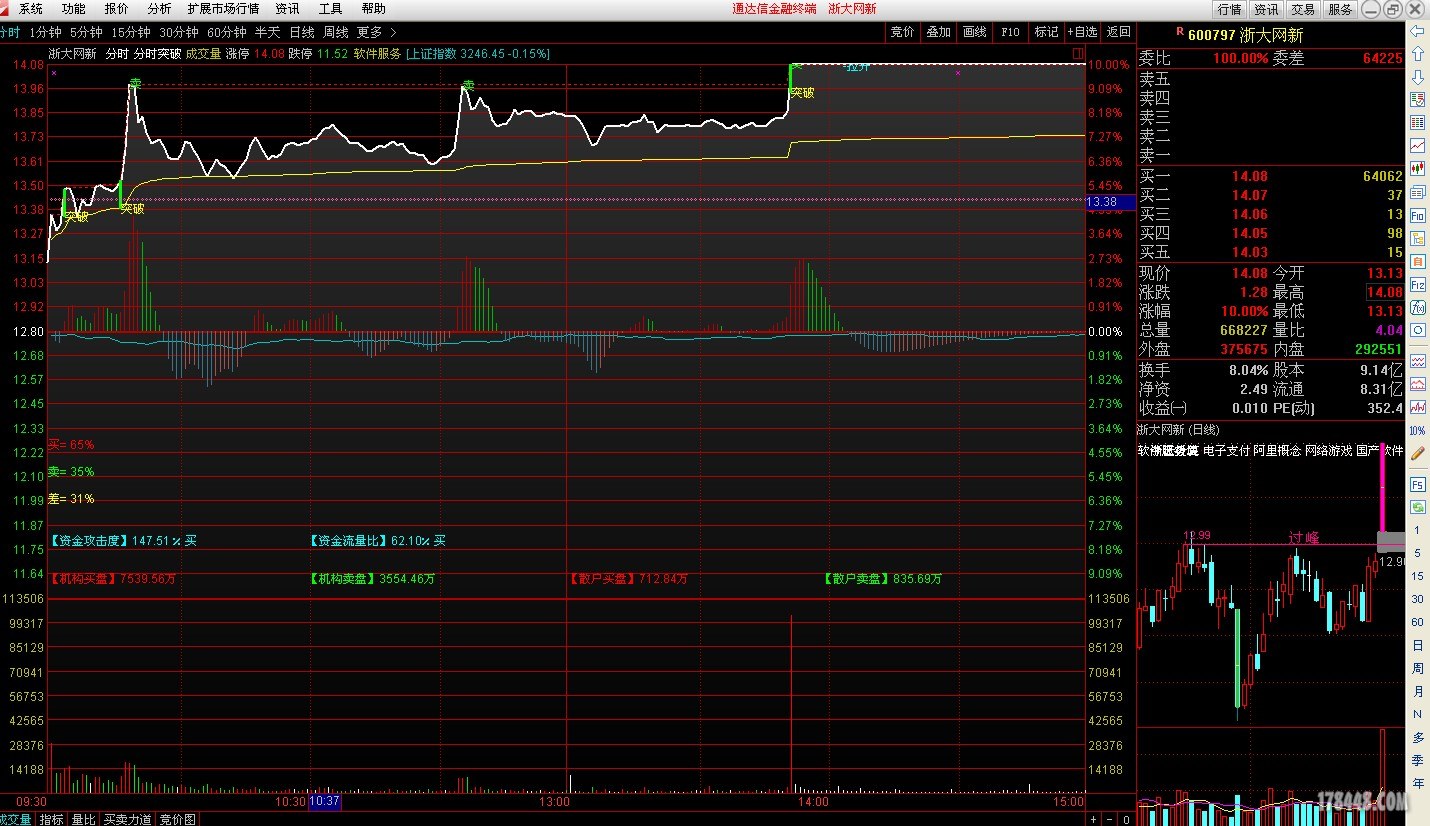The image size is (1430, 826).
Task: Click the 10% icon in right sidebar
Action: pos(1417,430)
